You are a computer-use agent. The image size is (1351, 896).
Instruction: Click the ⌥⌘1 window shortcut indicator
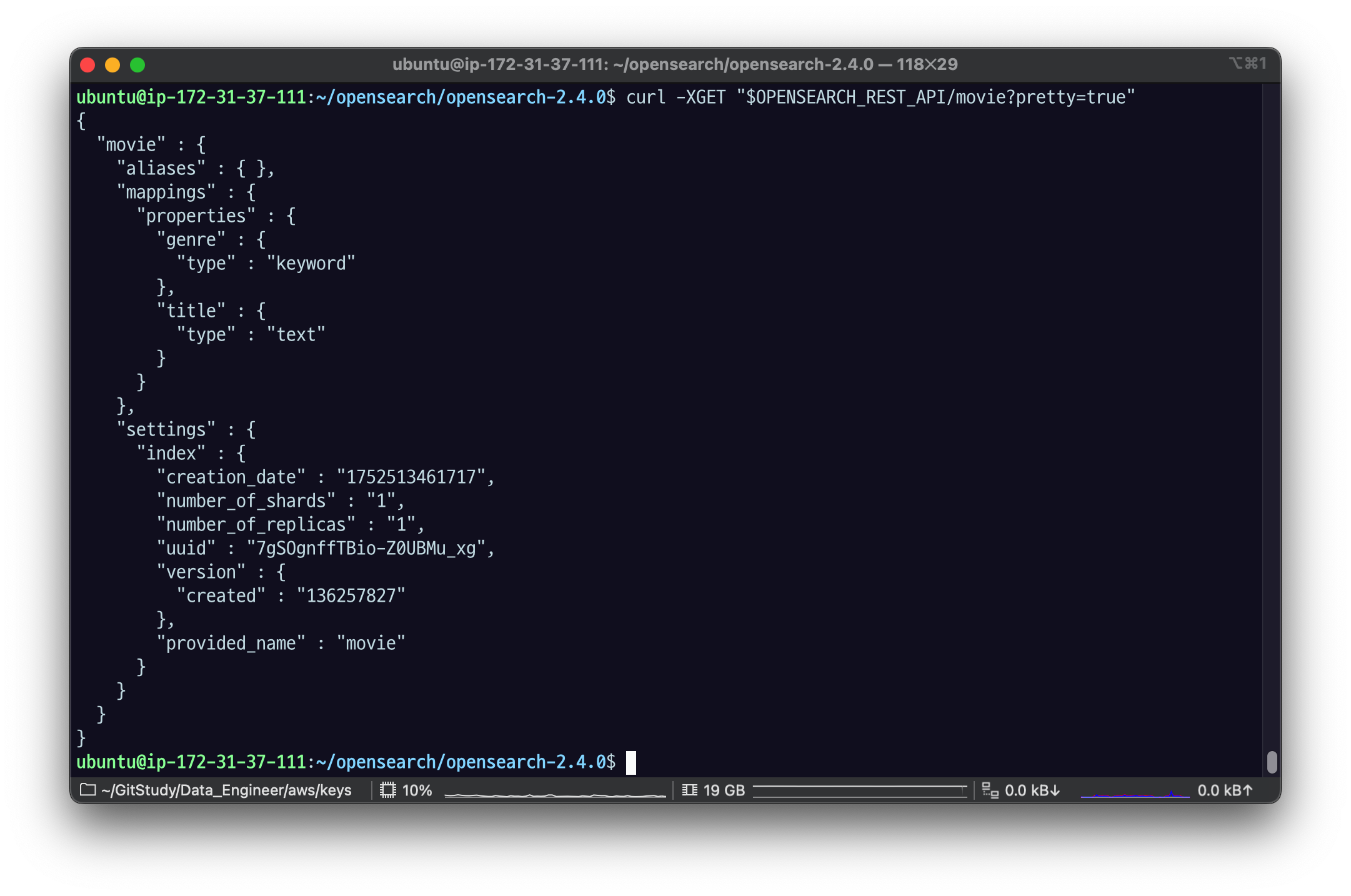coord(1247,63)
